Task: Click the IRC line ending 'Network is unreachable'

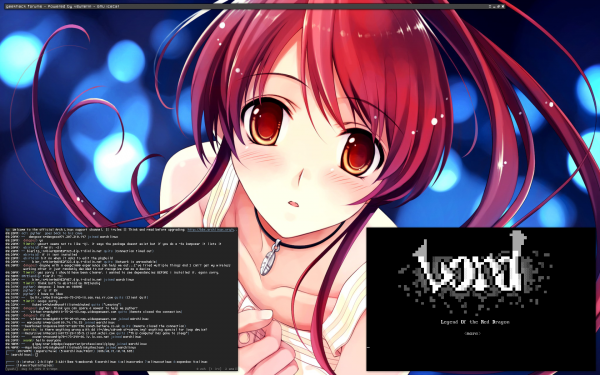Action: click(x=82, y=262)
